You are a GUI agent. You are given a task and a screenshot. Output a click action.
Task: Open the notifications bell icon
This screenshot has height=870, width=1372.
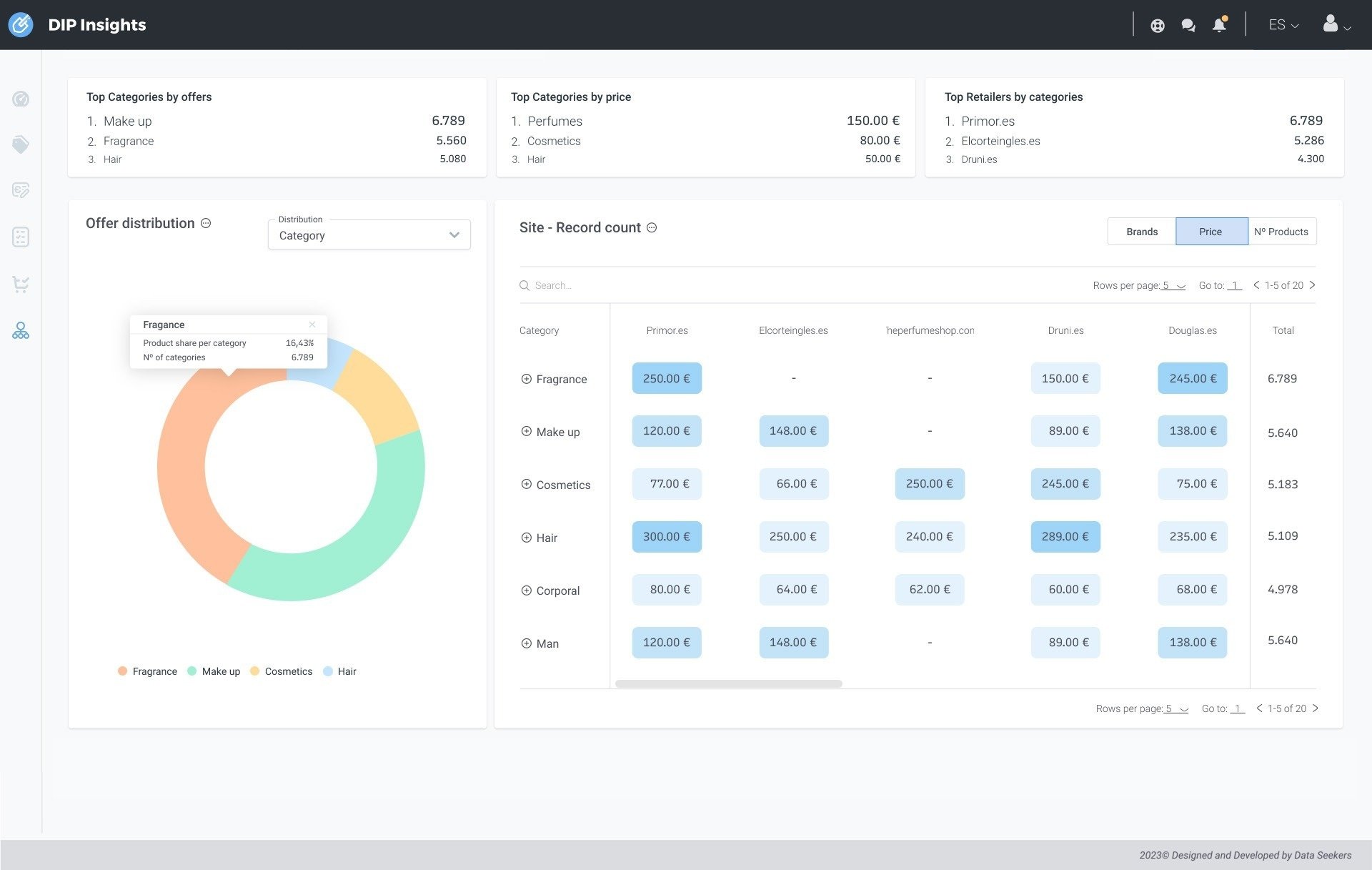pos(1219,25)
